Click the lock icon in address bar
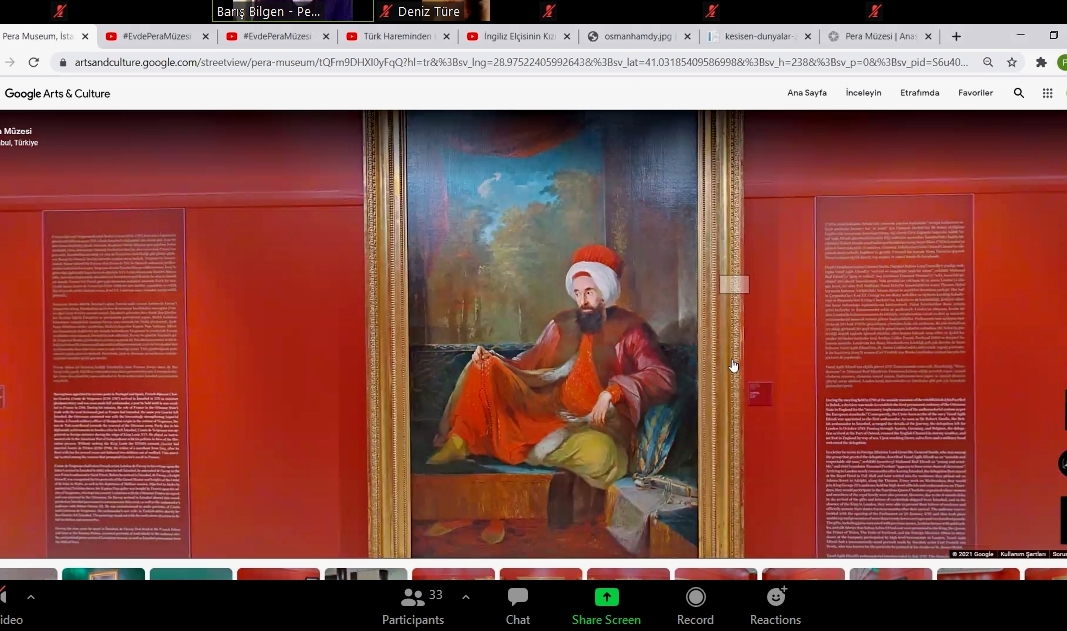The image size is (1067, 631). [x=63, y=62]
